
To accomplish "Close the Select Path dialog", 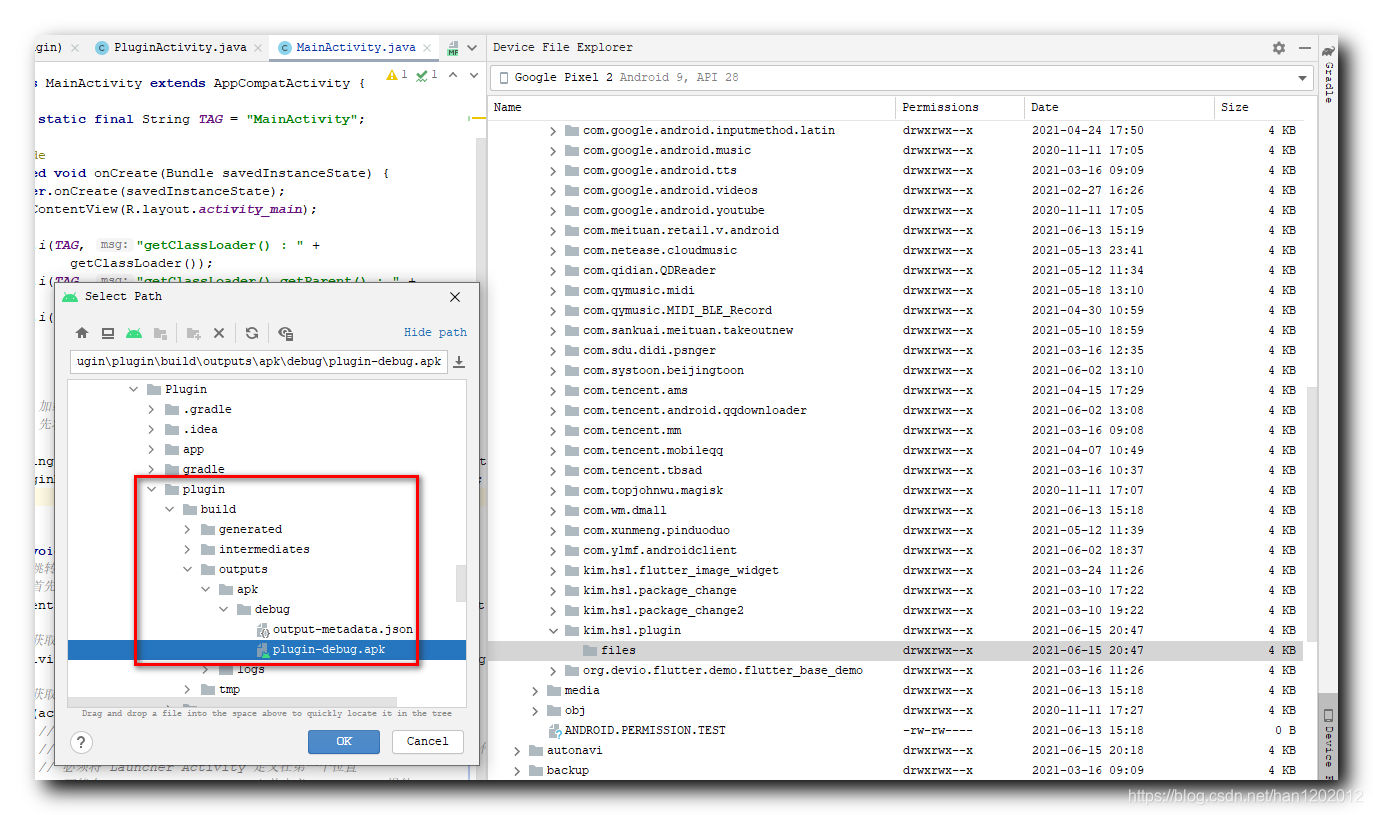I will (x=455, y=296).
